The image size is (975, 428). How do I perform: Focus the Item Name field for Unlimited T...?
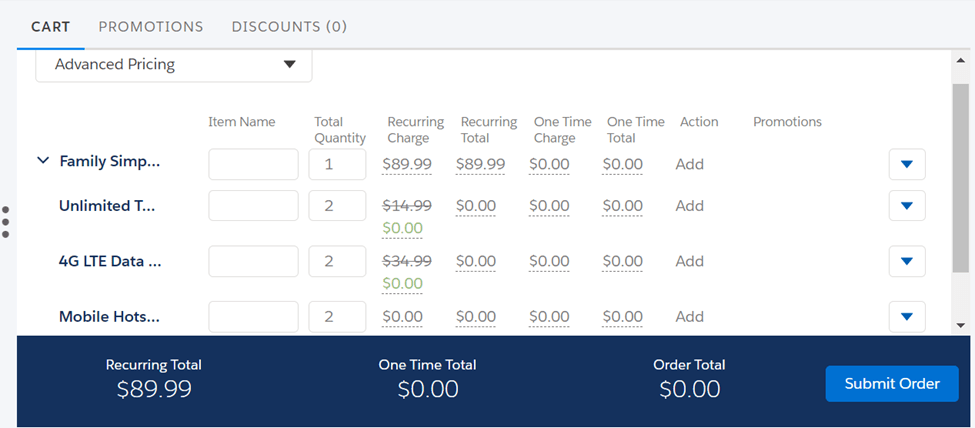(x=253, y=206)
